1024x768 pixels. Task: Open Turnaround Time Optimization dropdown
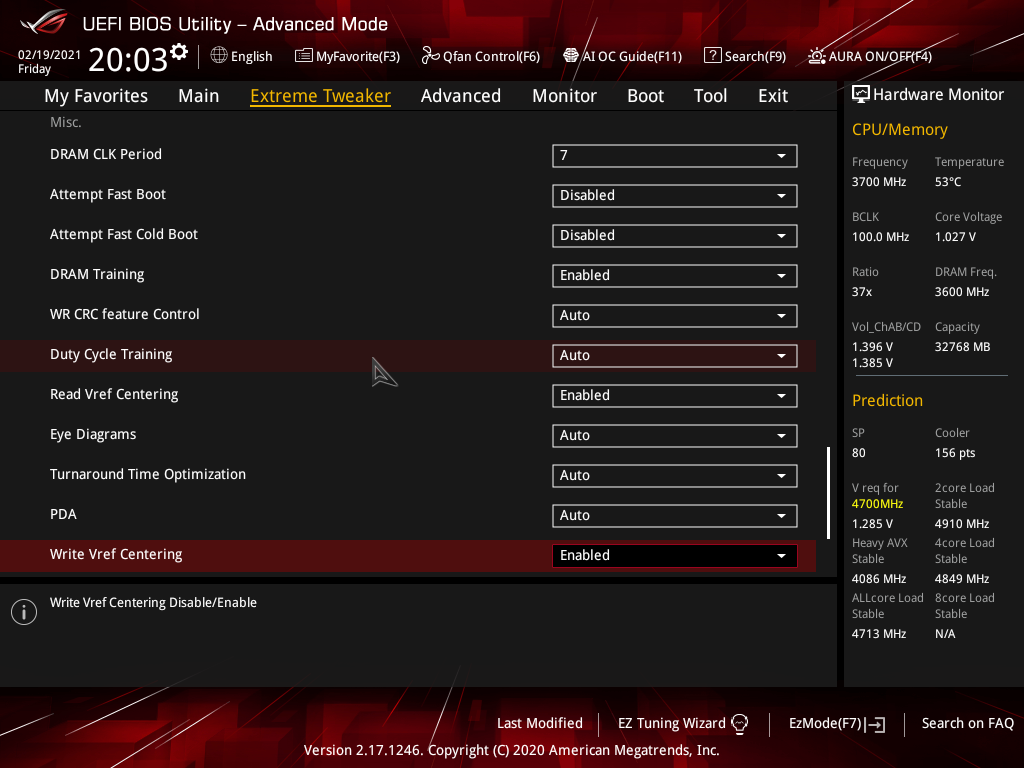(x=675, y=475)
